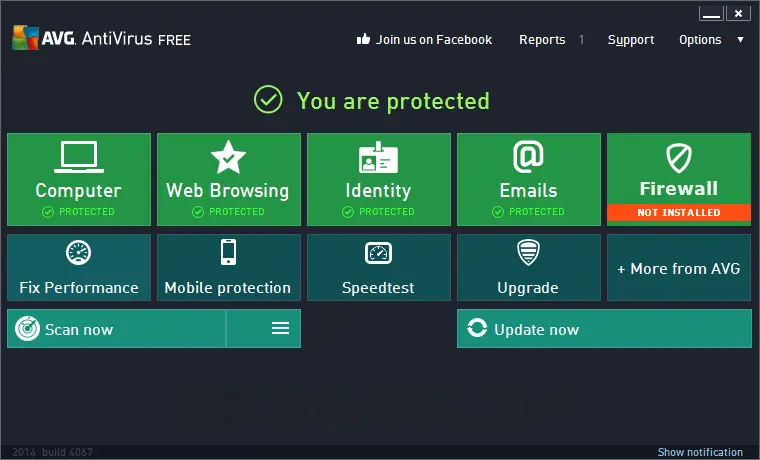Click the Fix Performance label
The width and height of the screenshot is (760, 460).
pyautogui.click(x=79, y=287)
